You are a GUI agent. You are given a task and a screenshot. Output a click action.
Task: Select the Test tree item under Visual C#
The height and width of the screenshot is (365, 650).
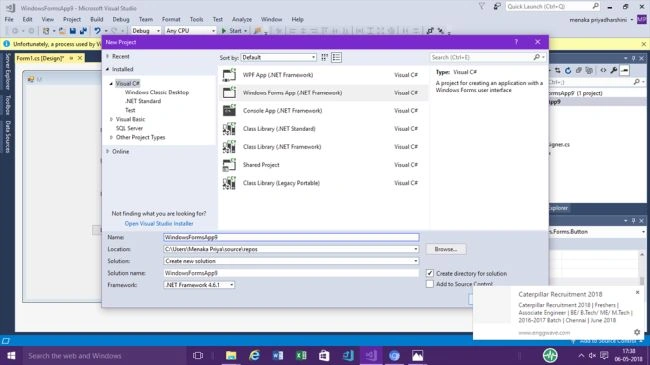pyautogui.click(x=130, y=110)
